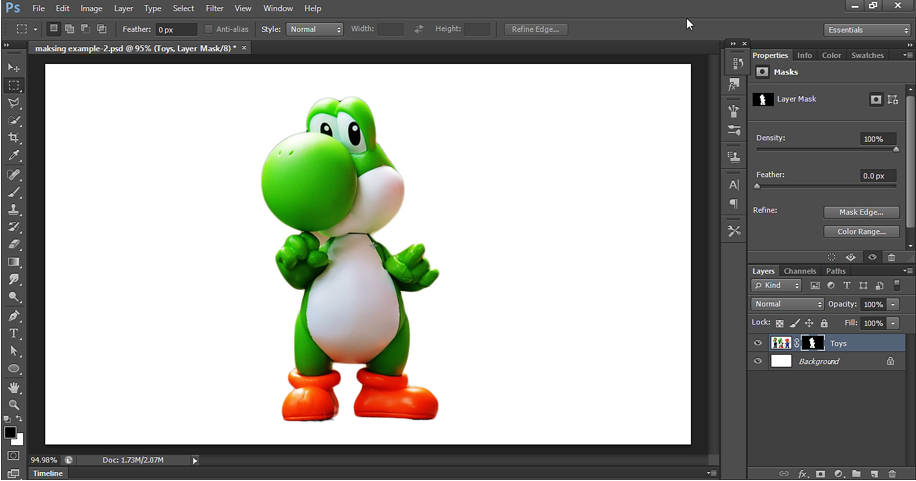Toggle pixel layer filter

point(815,285)
